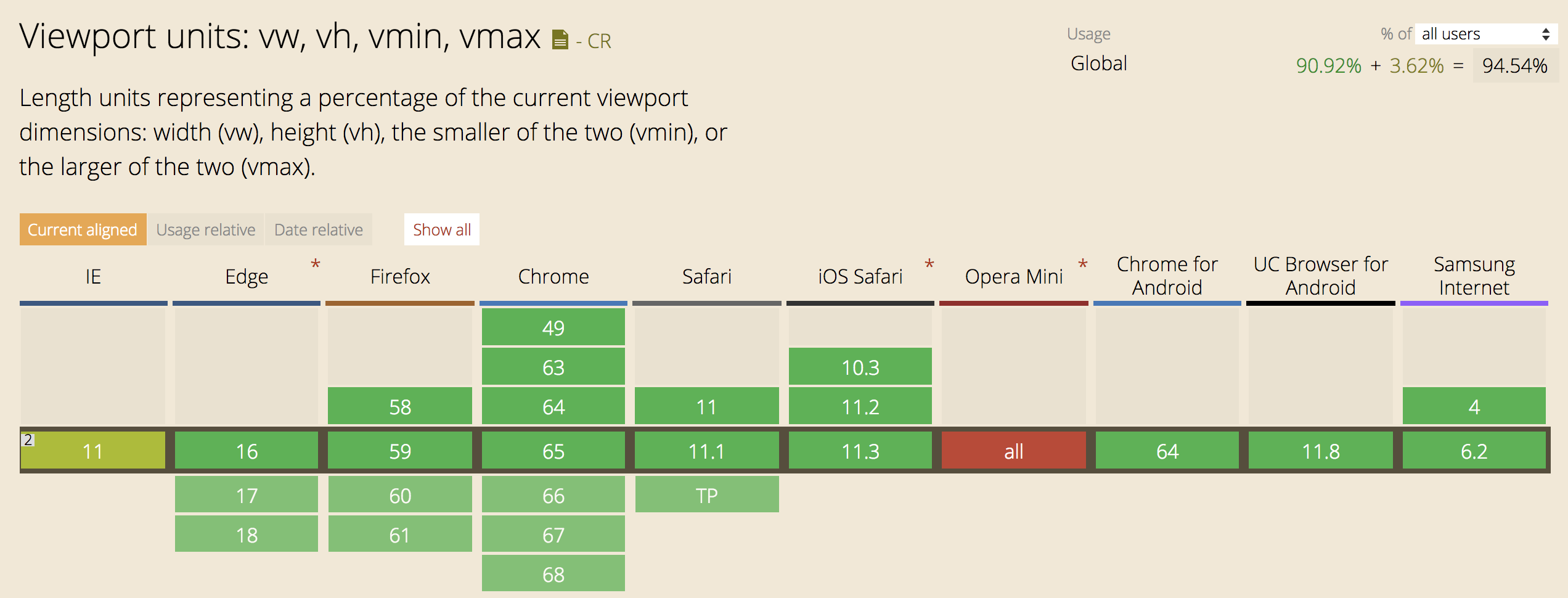Select the Current aligned view
This screenshot has width=1568, height=598.
point(83,229)
